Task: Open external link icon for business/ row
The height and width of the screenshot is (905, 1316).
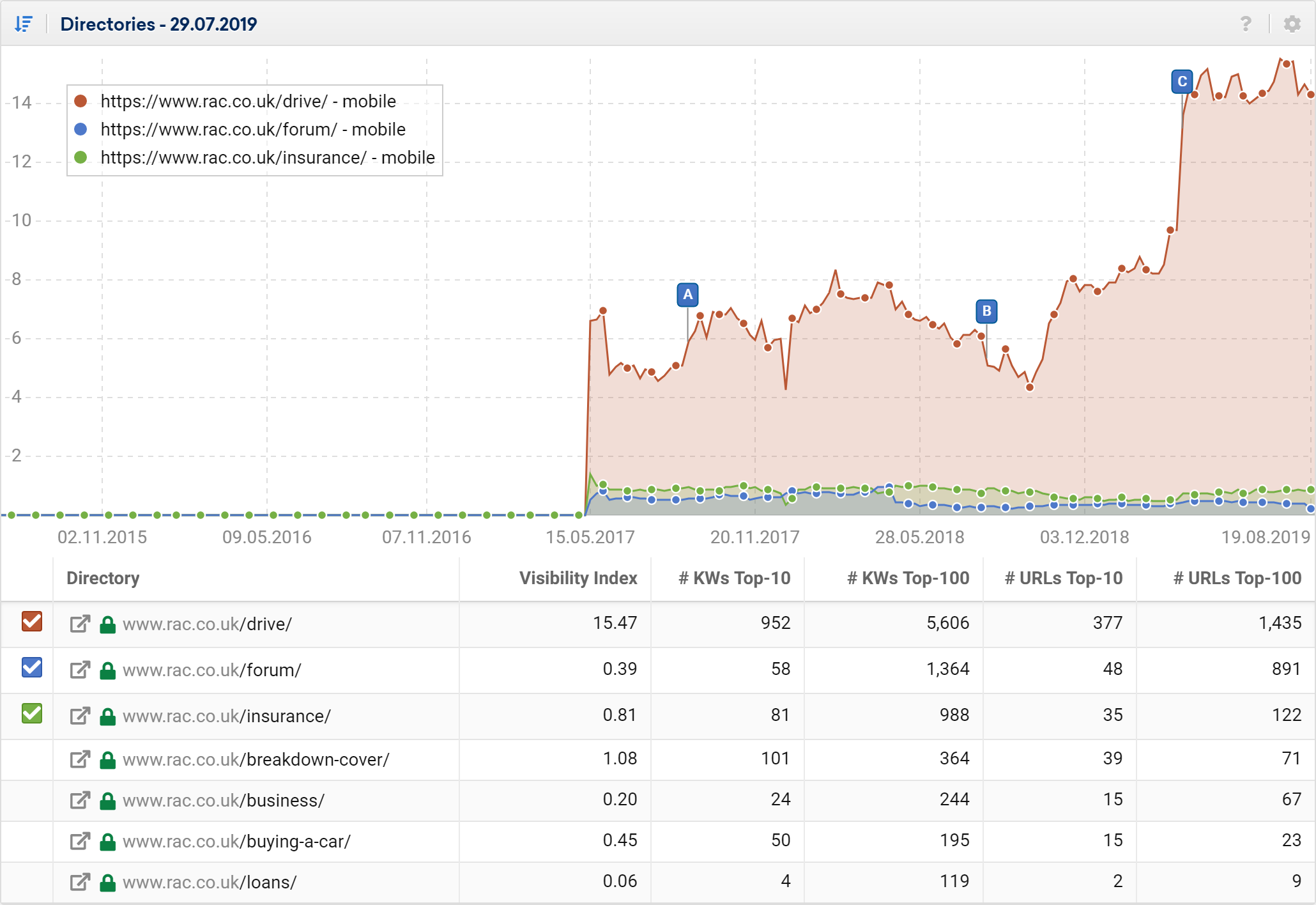Action: 80,800
